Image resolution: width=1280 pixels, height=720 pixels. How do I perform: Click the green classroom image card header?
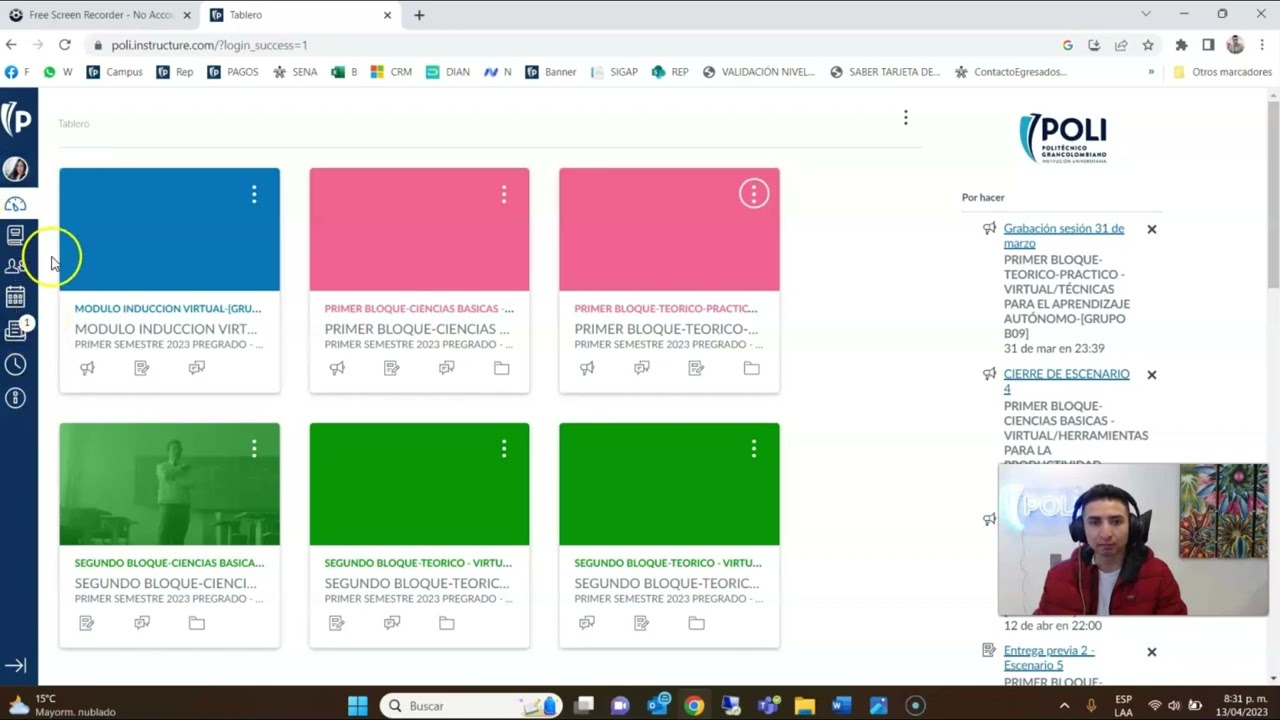[x=169, y=484]
